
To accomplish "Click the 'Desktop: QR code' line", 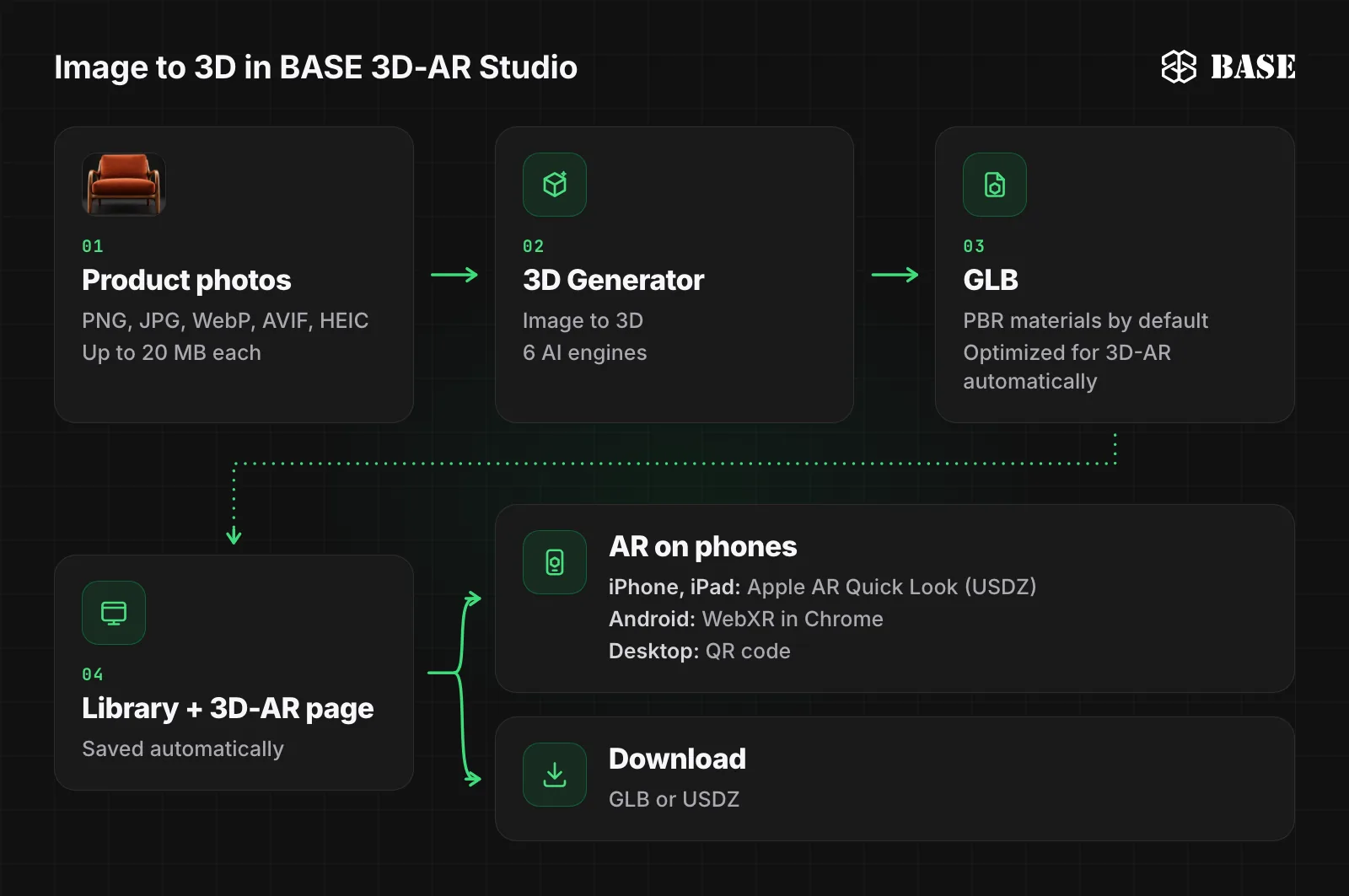I will pos(699,651).
